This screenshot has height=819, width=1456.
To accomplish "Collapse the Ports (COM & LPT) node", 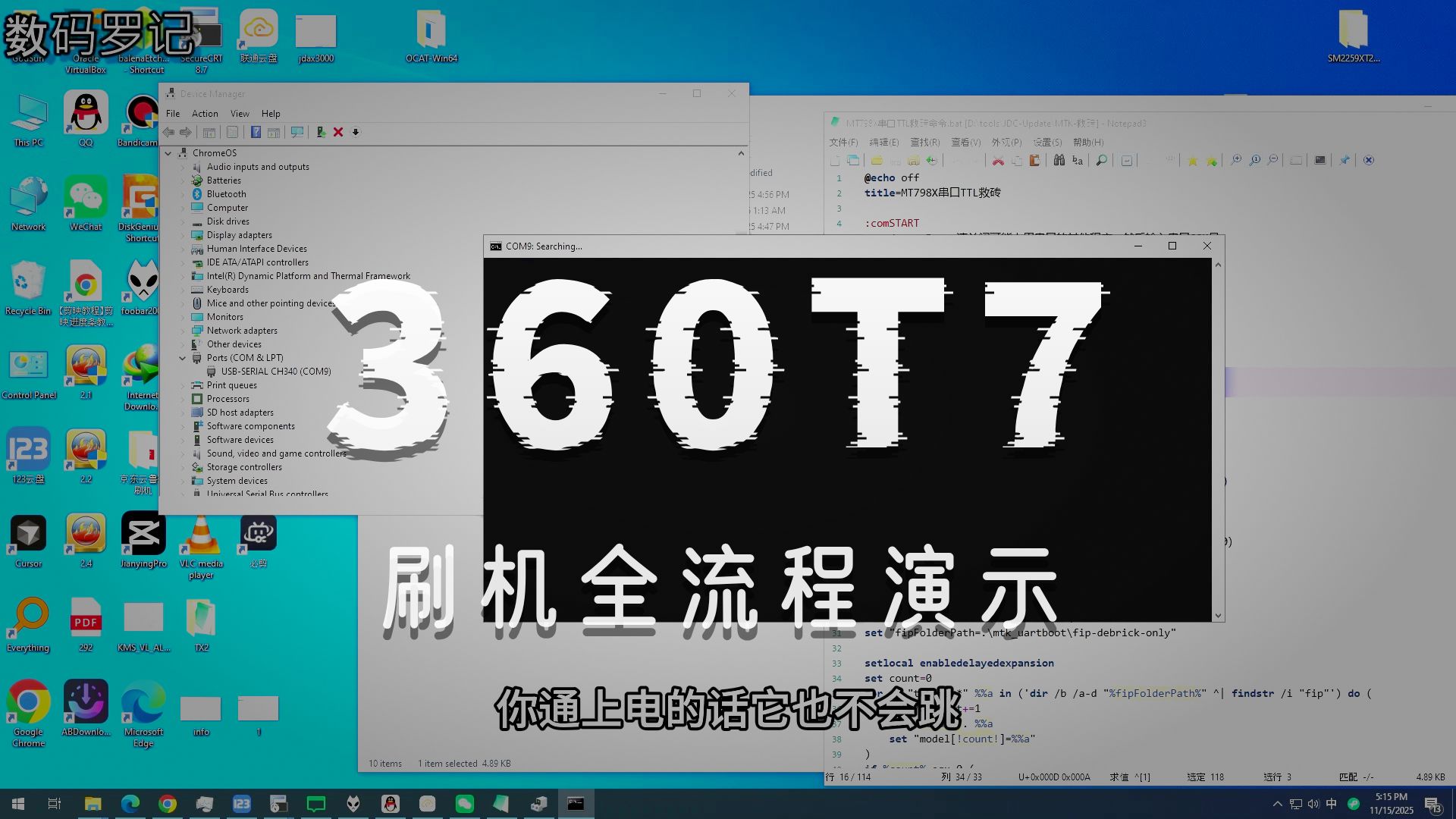I will (x=183, y=358).
